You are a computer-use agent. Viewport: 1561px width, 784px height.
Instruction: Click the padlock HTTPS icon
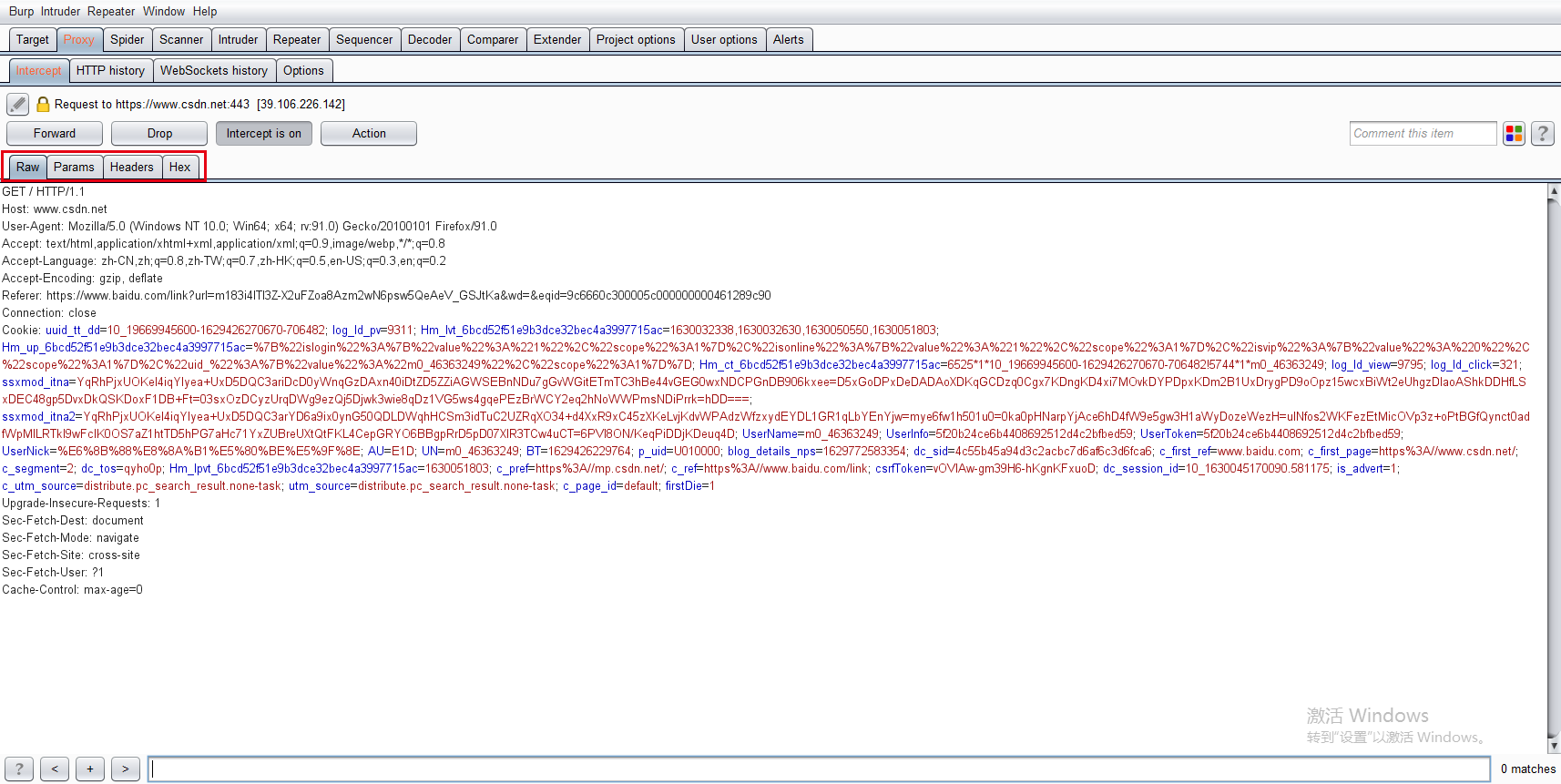click(43, 104)
